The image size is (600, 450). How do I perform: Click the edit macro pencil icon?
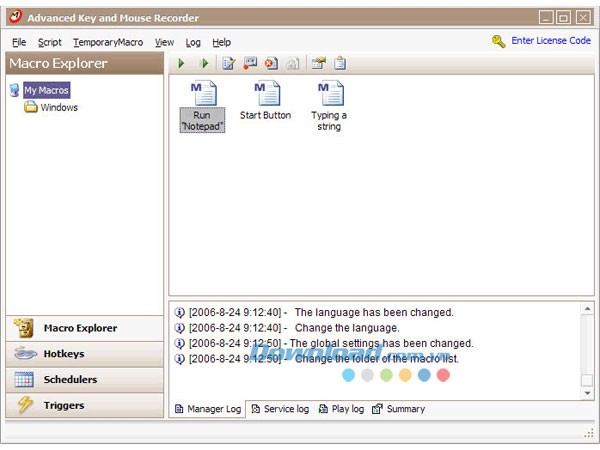coord(228,63)
